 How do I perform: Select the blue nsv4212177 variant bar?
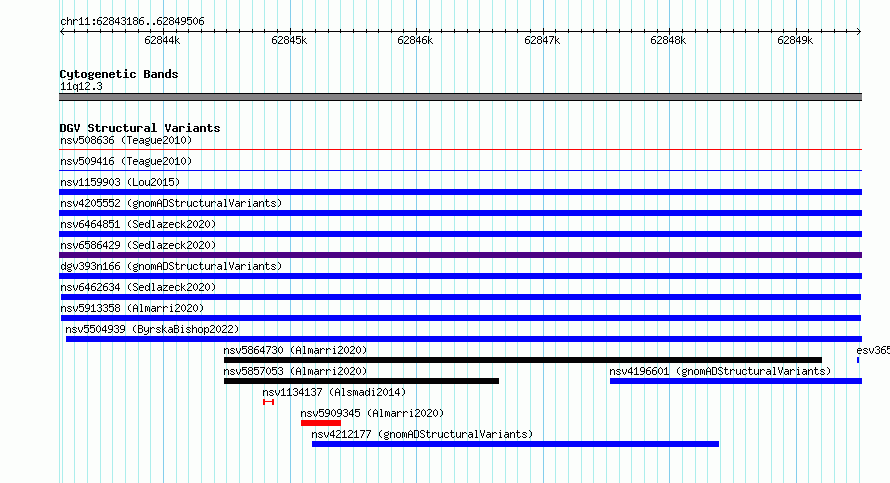click(x=515, y=444)
